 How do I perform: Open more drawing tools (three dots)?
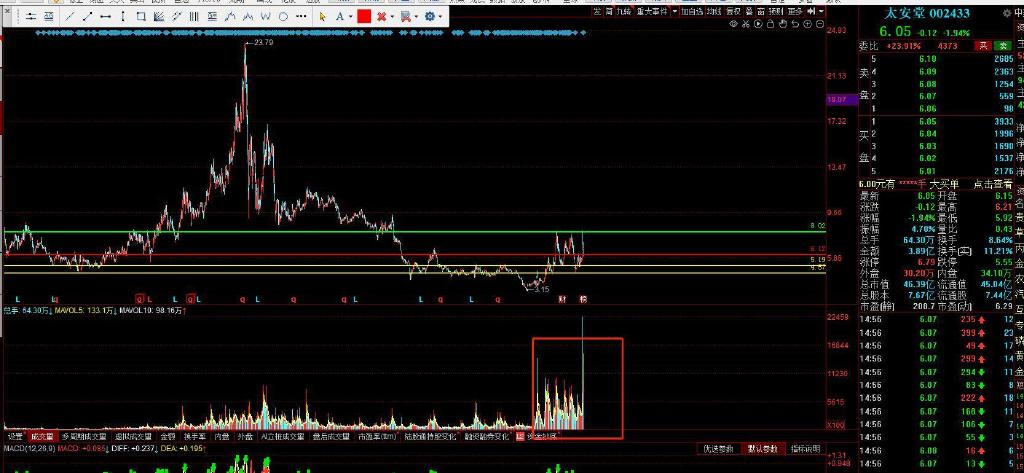(301, 16)
